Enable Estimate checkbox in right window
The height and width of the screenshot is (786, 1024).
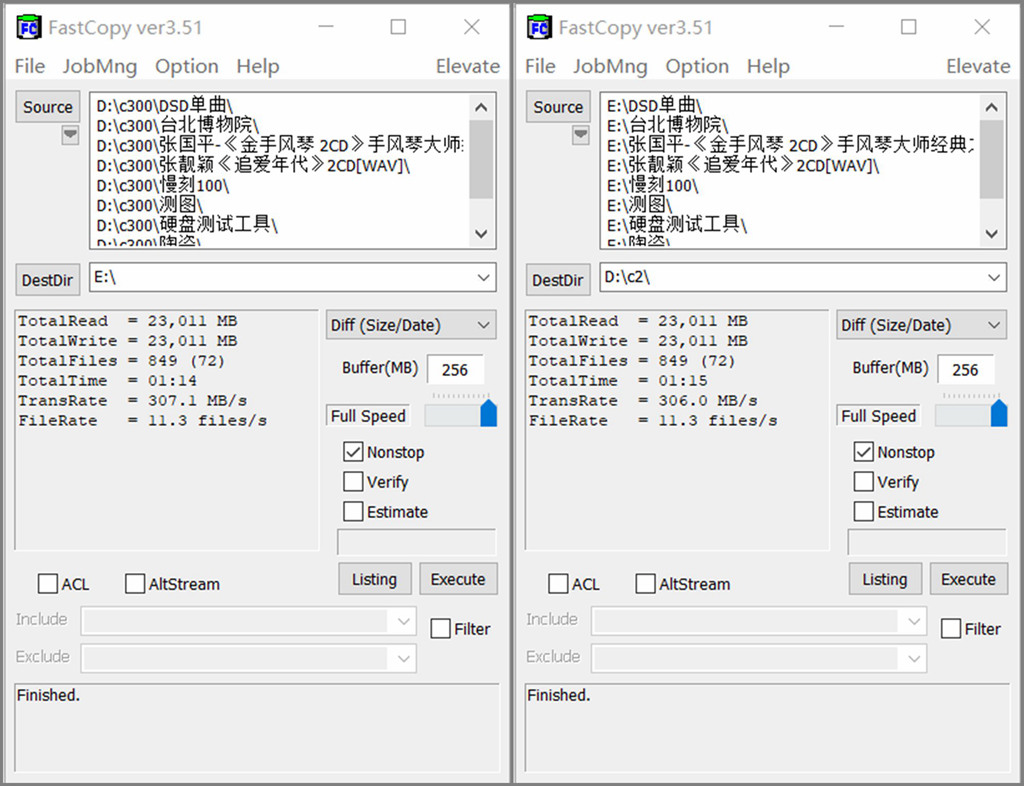[863, 511]
